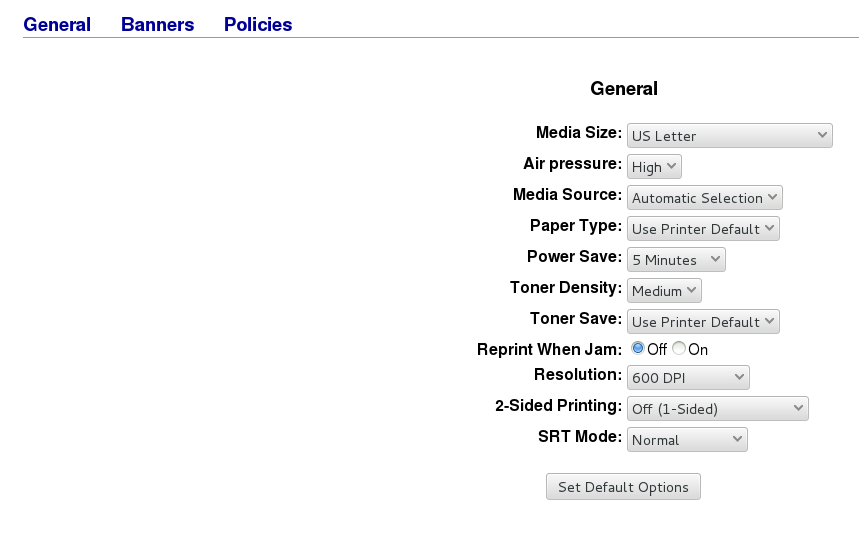Expand the Air pressure dropdown

654,167
